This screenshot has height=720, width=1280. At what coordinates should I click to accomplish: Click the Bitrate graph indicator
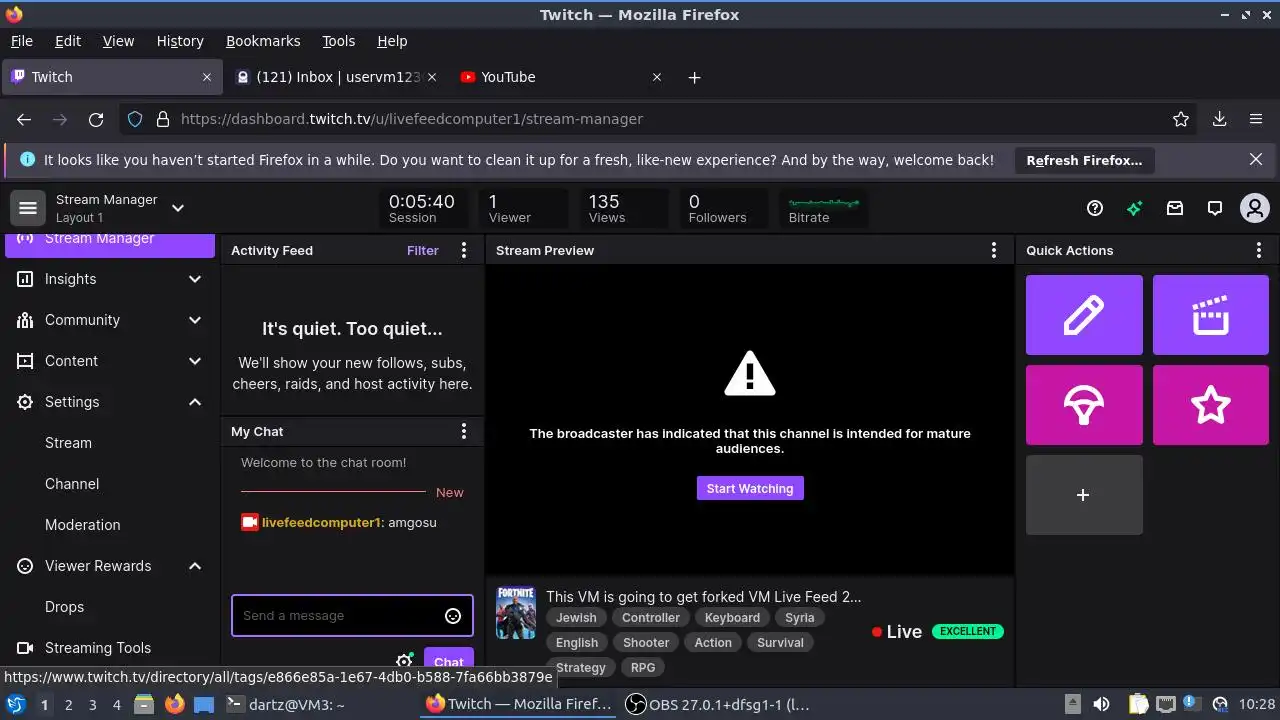[x=823, y=208]
